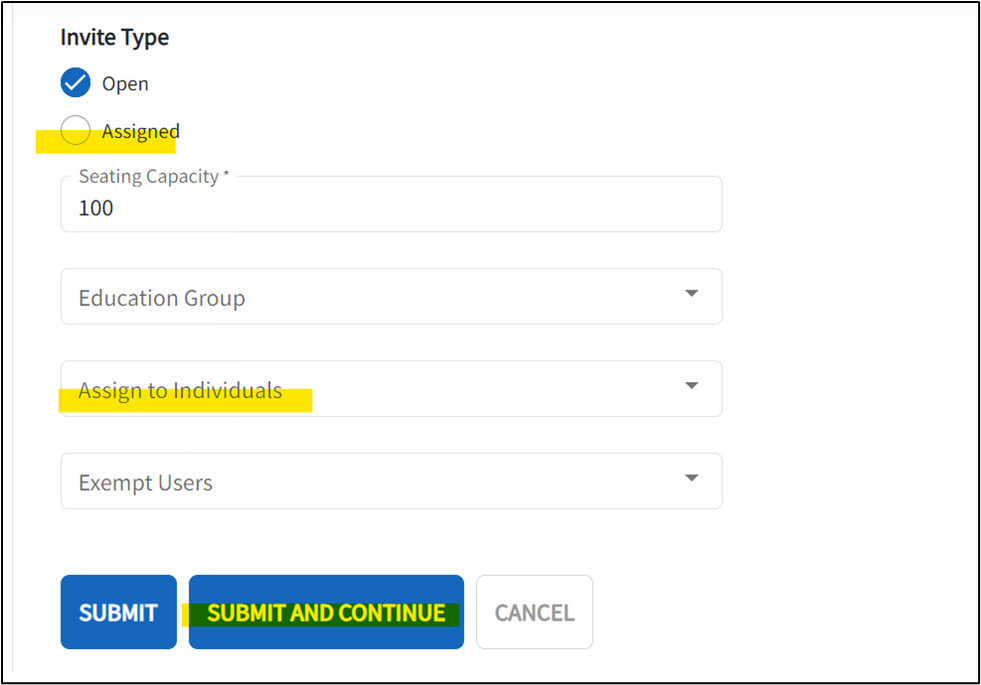Click the 'Assigned' option label text
Viewport: 981px width, 685px height.
tap(141, 131)
